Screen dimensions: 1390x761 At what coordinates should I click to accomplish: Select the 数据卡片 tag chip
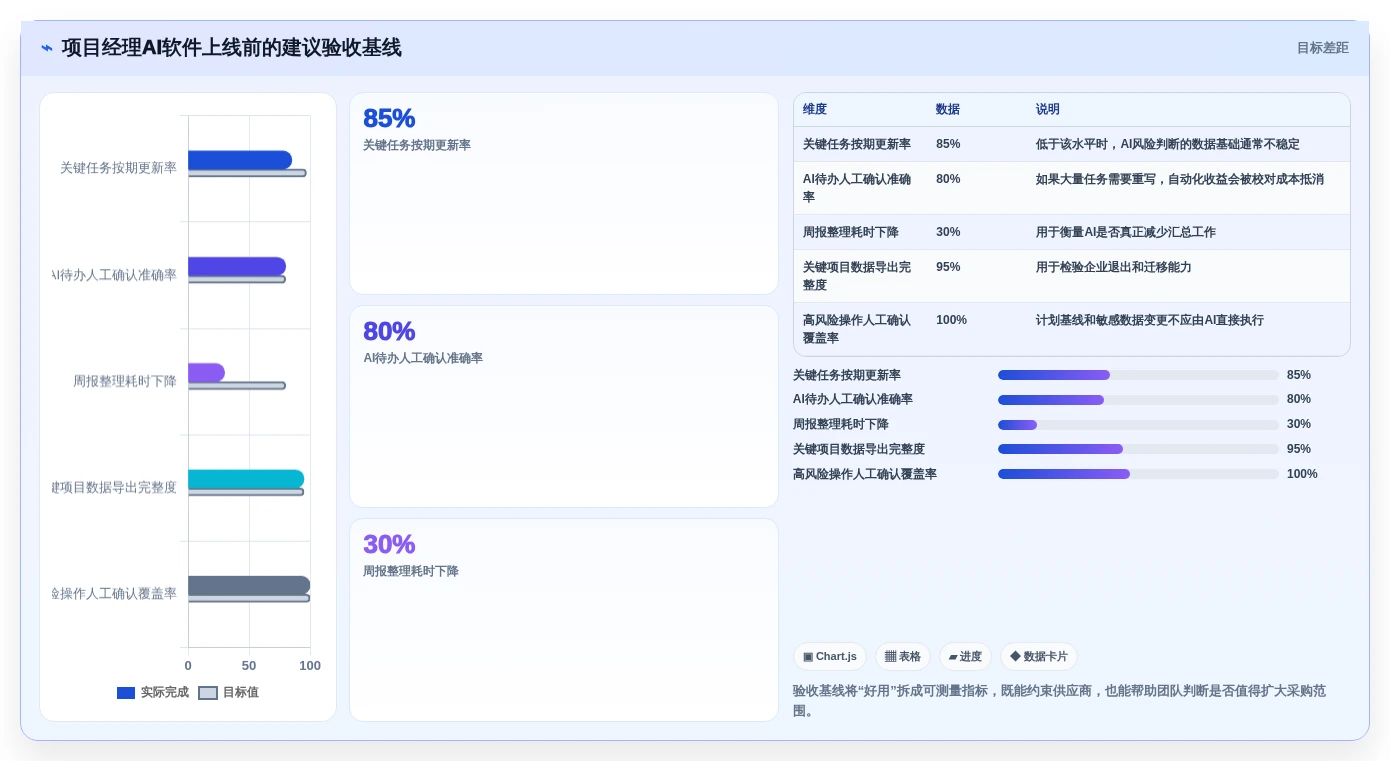(1039, 657)
